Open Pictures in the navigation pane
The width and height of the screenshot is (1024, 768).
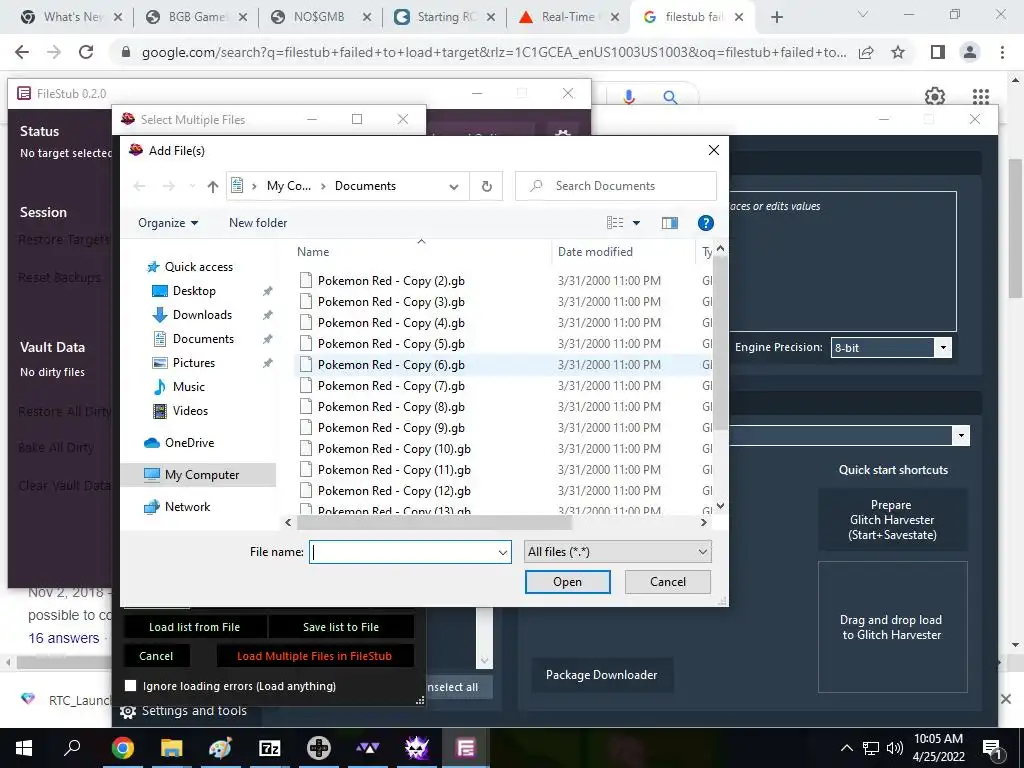[193, 363]
